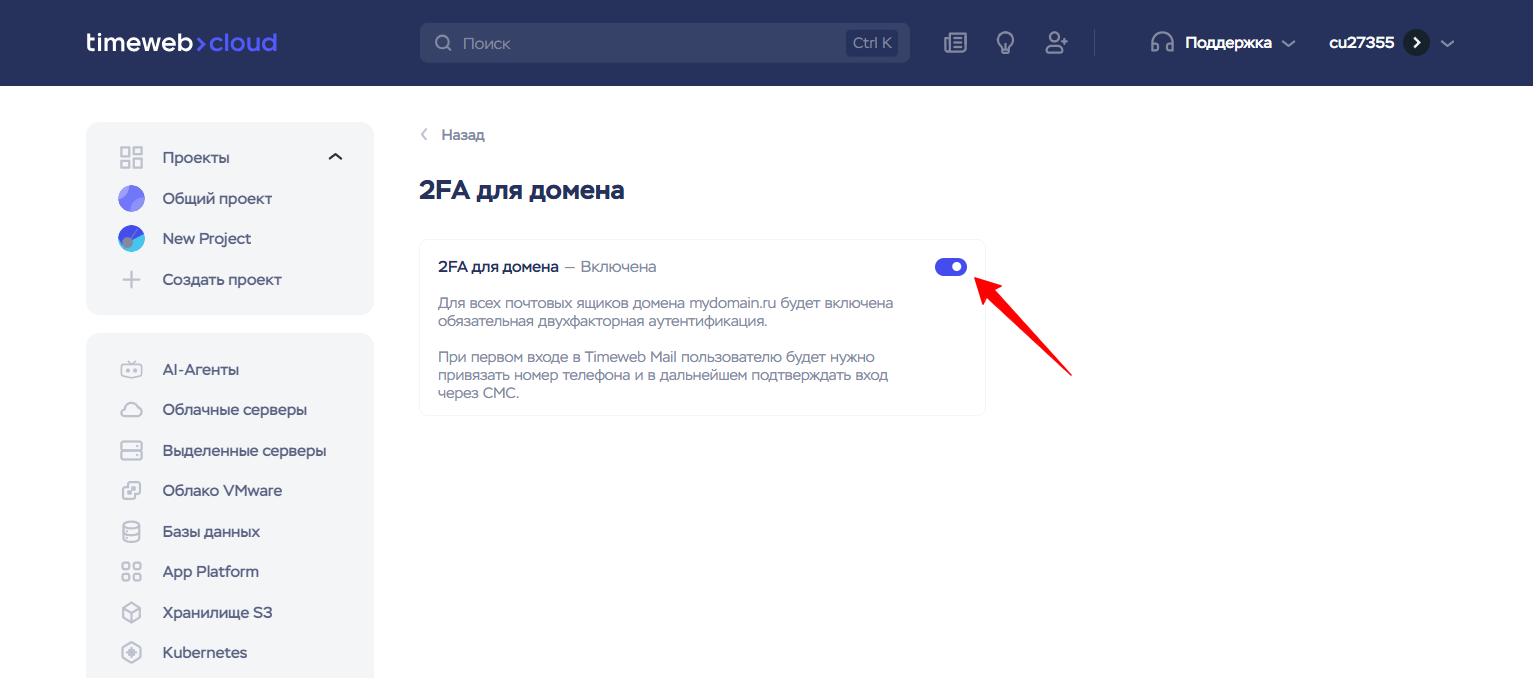The width and height of the screenshot is (1533, 678).
Task: Click the lightbulb ideas icon
Action: pyautogui.click(x=1005, y=43)
